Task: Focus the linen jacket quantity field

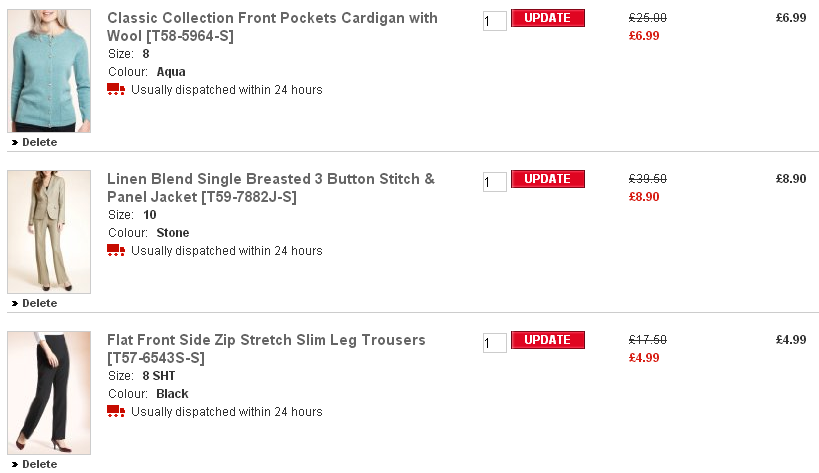Action: point(494,182)
